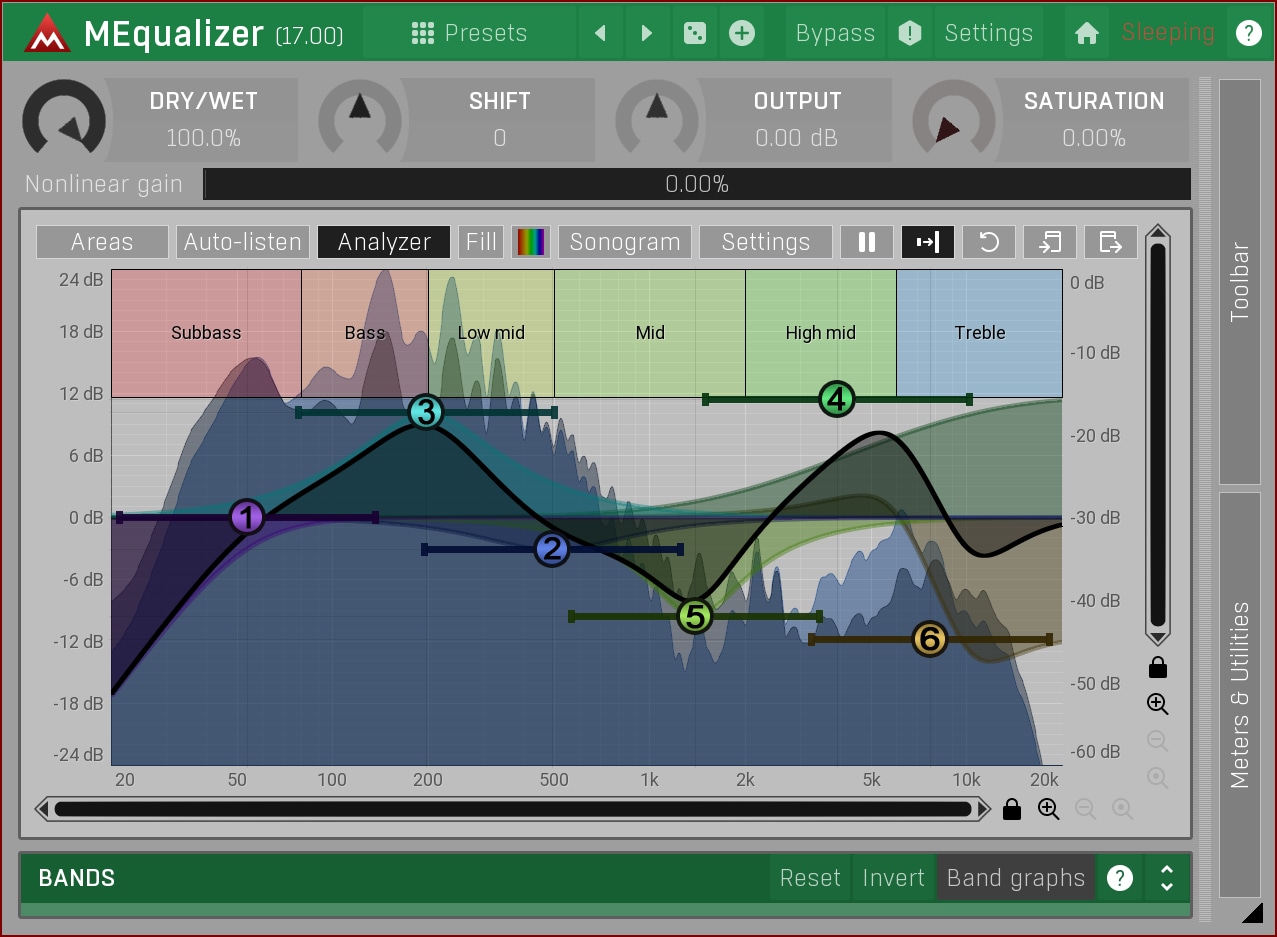This screenshot has height=937, width=1277.
Task: Expand the Bands panel arrows
Action: pyautogui.click(x=1166, y=878)
